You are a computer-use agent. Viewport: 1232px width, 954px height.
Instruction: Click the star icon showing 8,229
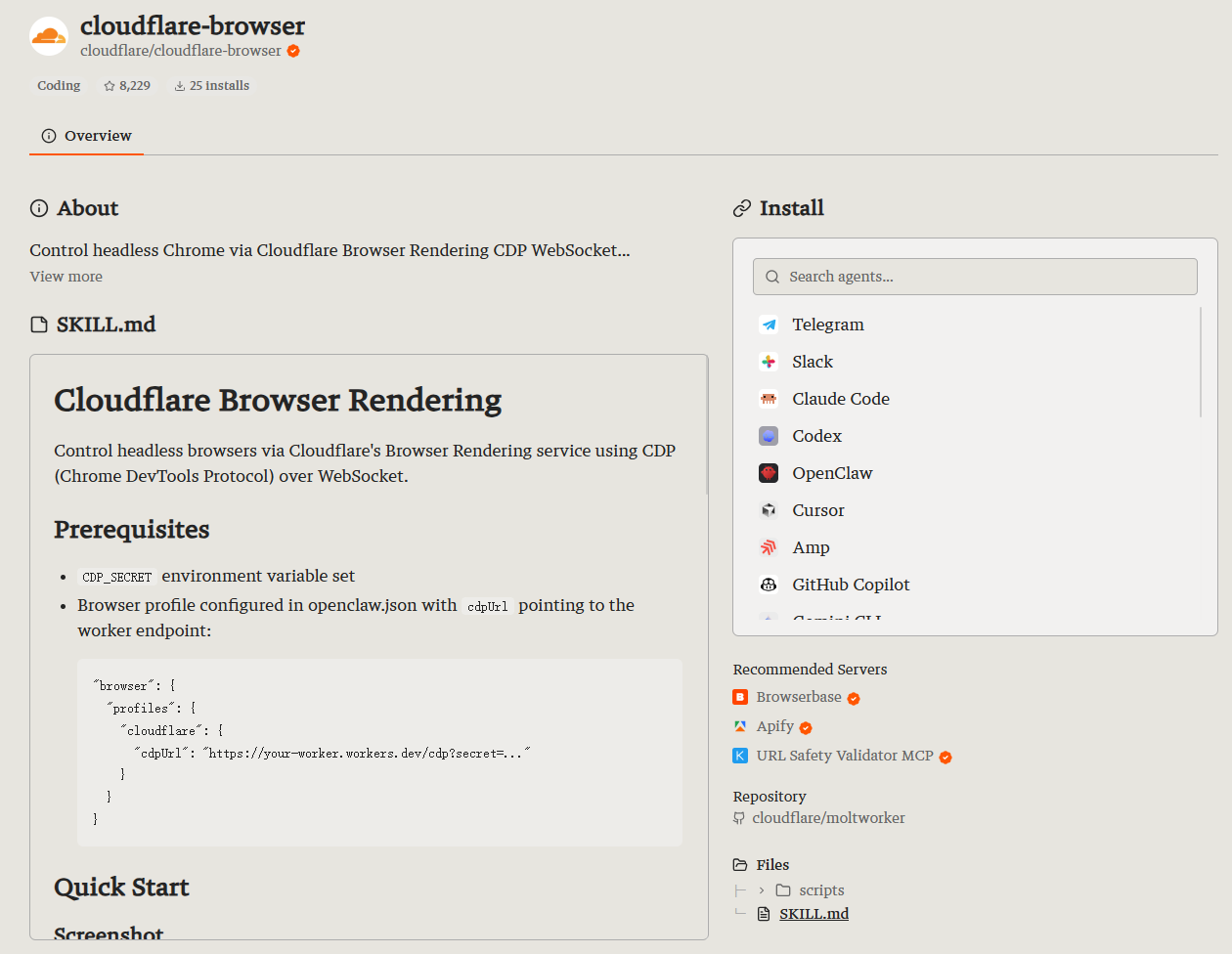110,86
